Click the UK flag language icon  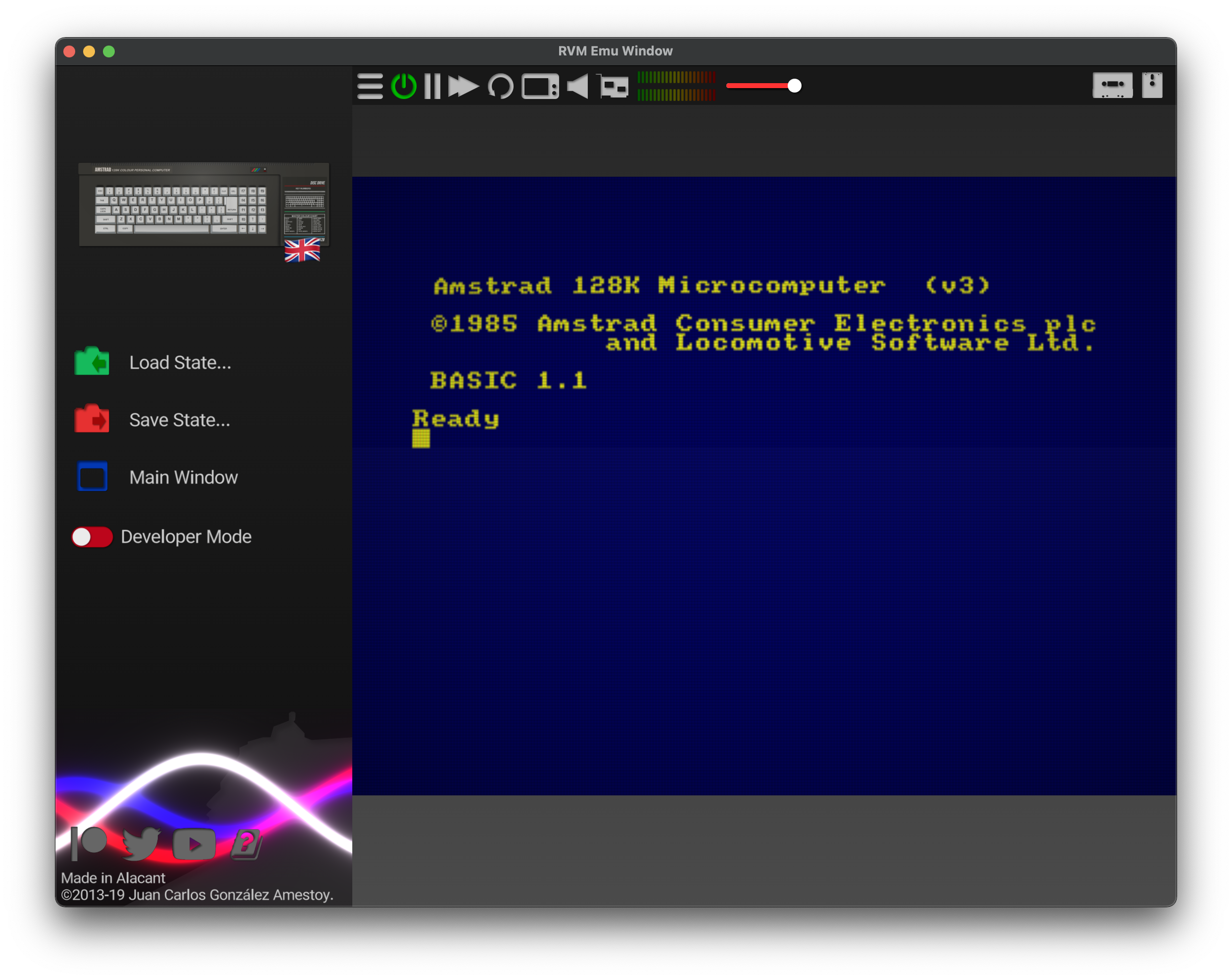coord(302,250)
